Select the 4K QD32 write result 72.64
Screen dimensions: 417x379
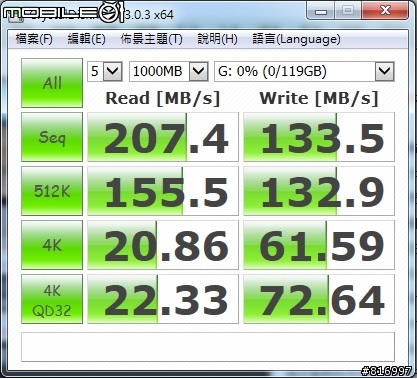(x=319, y=299)
